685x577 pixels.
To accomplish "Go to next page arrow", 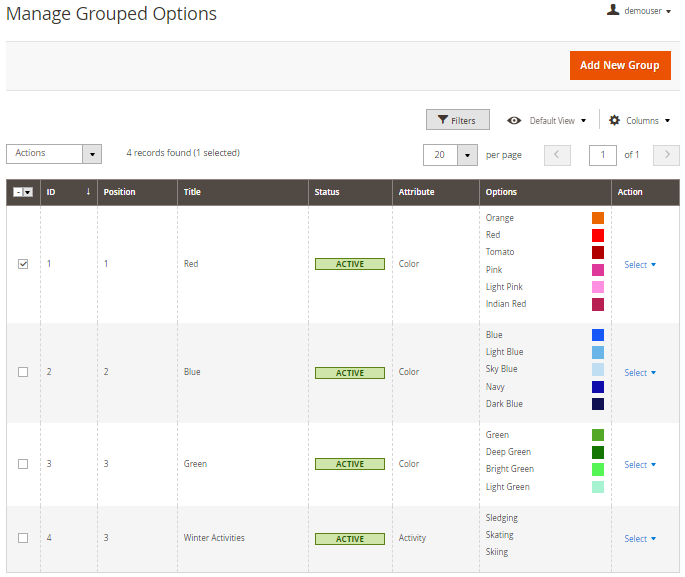I will coord(666,155).
